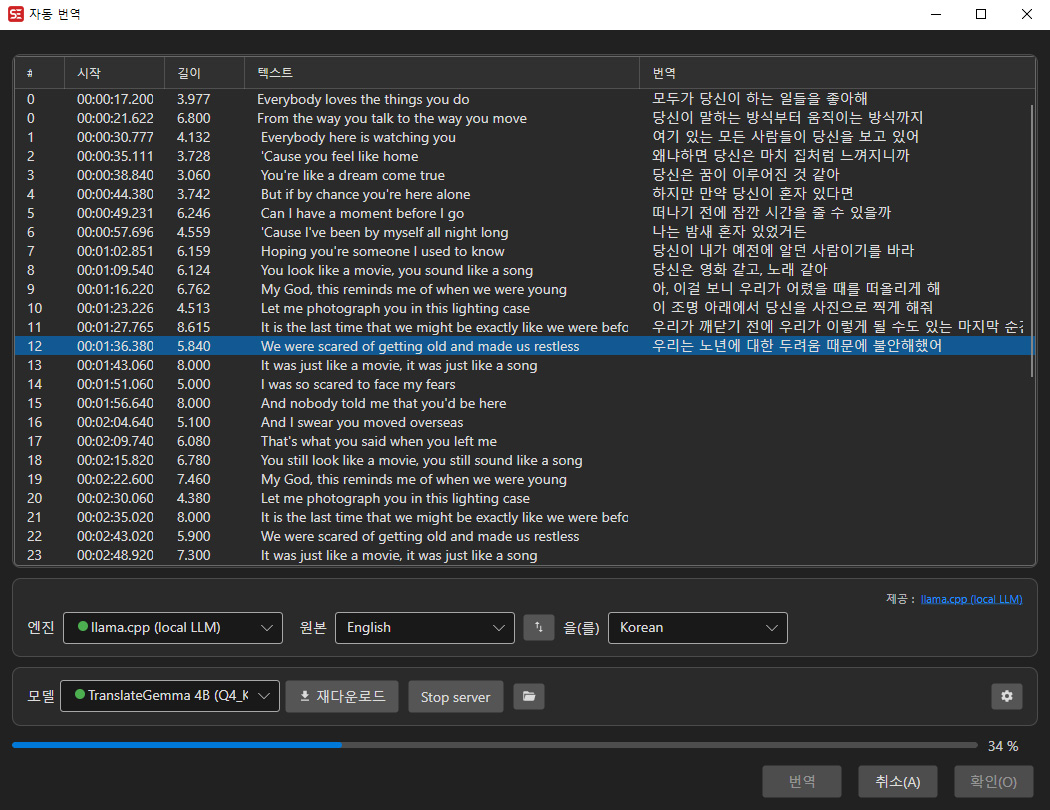Open the llama.cpp (local LLM) provider link
Viewport: 1050px width, 810px height.
click(x=971, y=599)
